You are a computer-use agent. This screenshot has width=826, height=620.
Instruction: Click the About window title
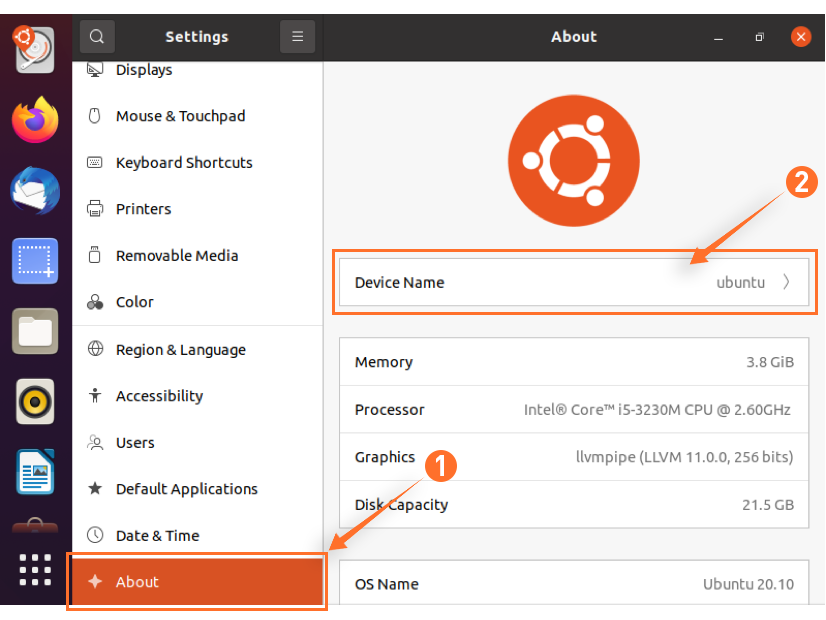[x=574, y=36]
